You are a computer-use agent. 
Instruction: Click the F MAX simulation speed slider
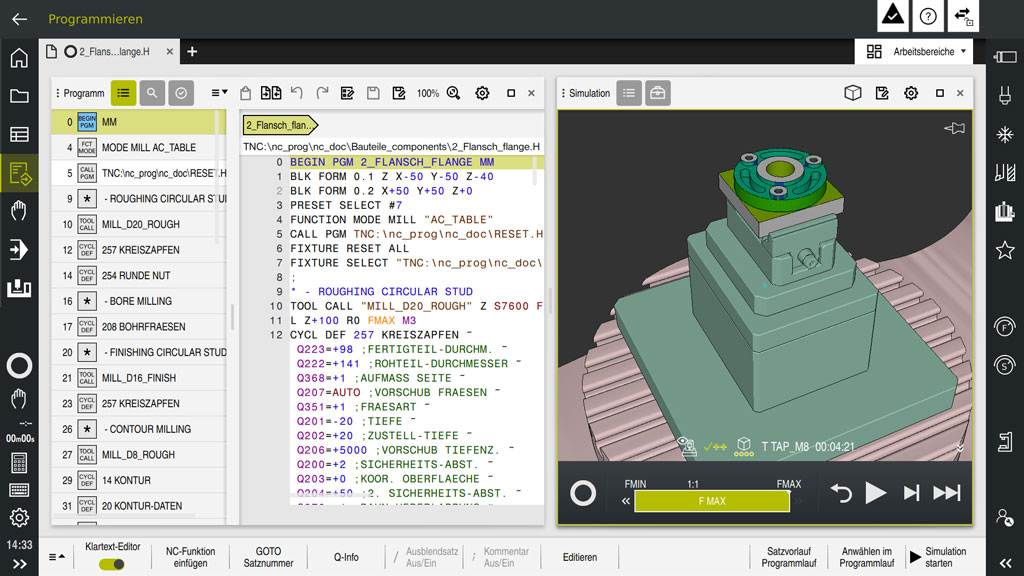click(712, 502)
